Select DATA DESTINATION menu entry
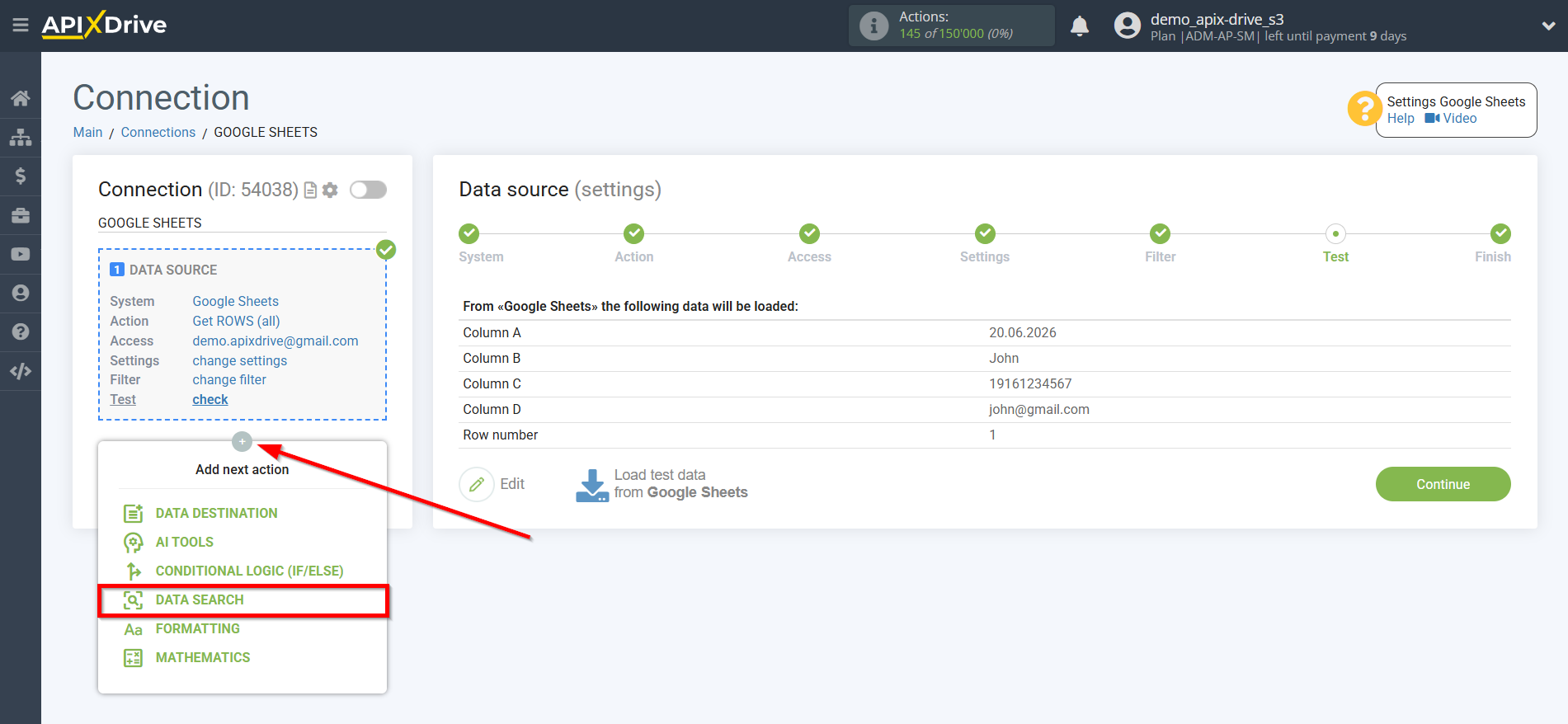This screenshot has width=1568, height=724. tap(216, 513)
